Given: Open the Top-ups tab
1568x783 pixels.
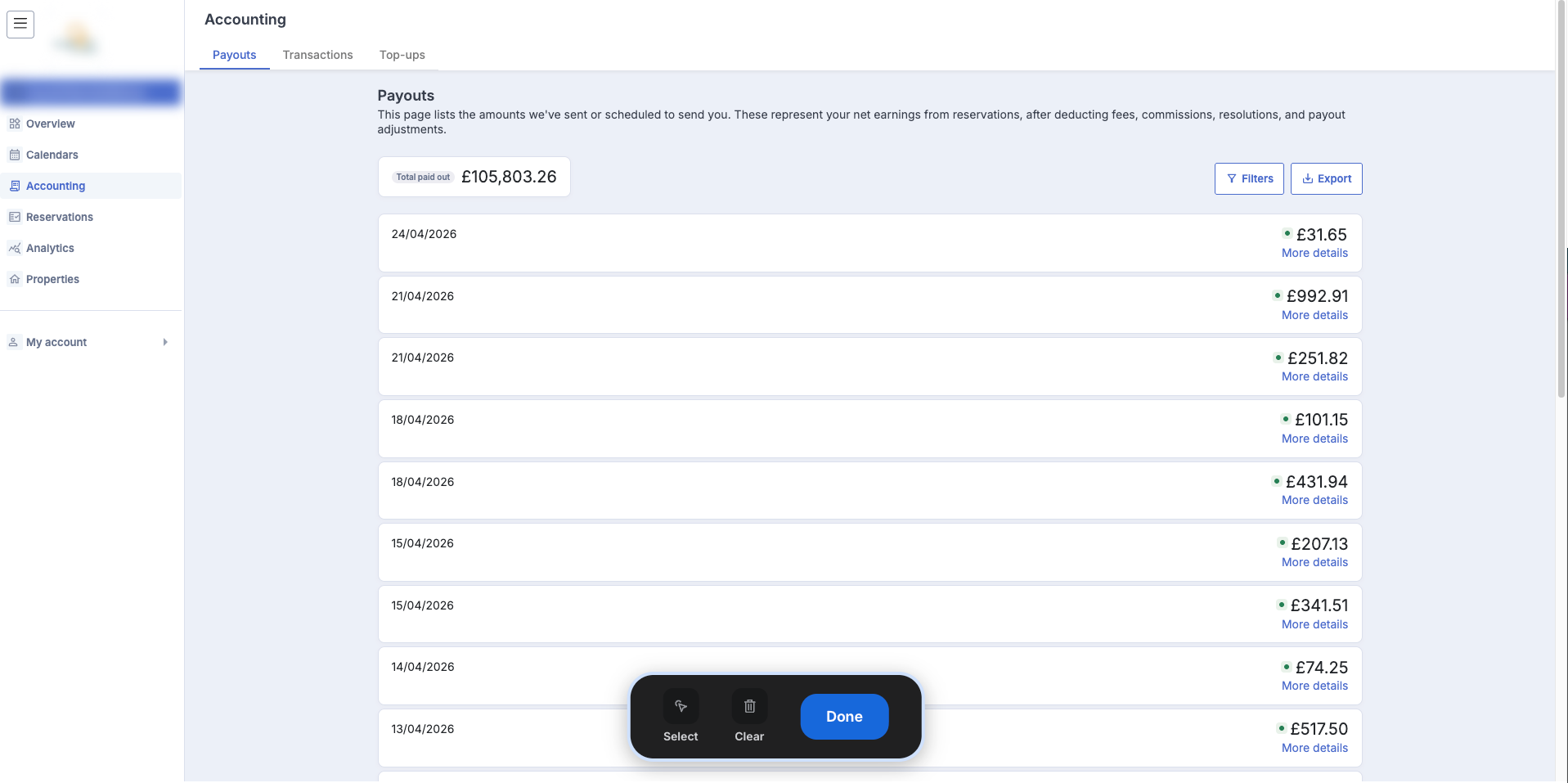Looking at the screenshot, I should coord(402,55).
